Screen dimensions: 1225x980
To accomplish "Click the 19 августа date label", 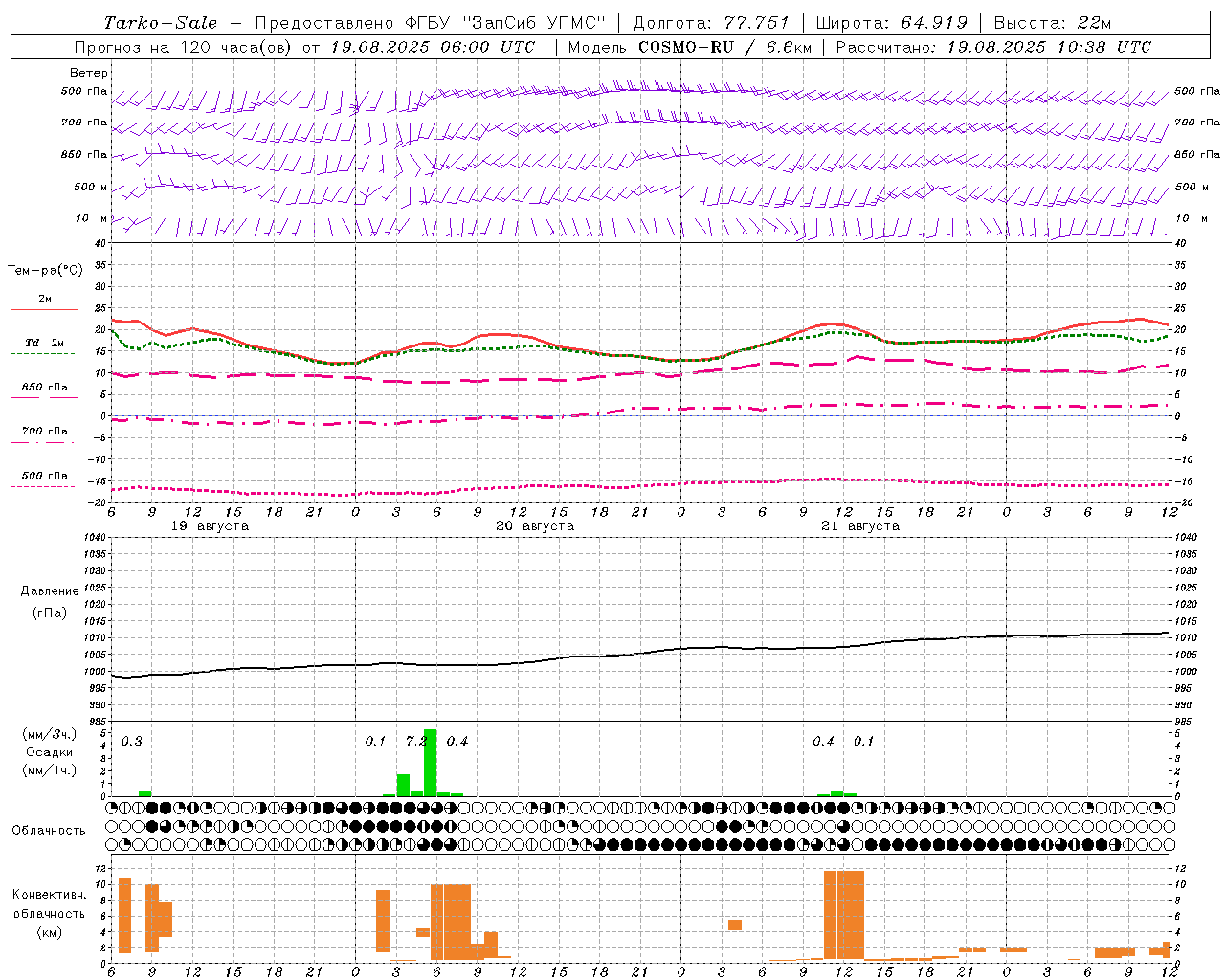I will (210, 526).
